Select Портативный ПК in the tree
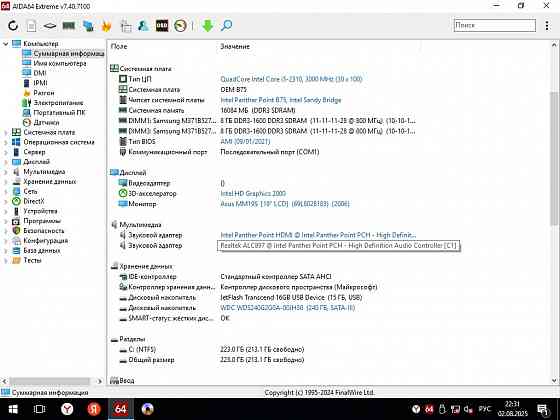Viewport: 560px width, 420px height. coord(54,112)
